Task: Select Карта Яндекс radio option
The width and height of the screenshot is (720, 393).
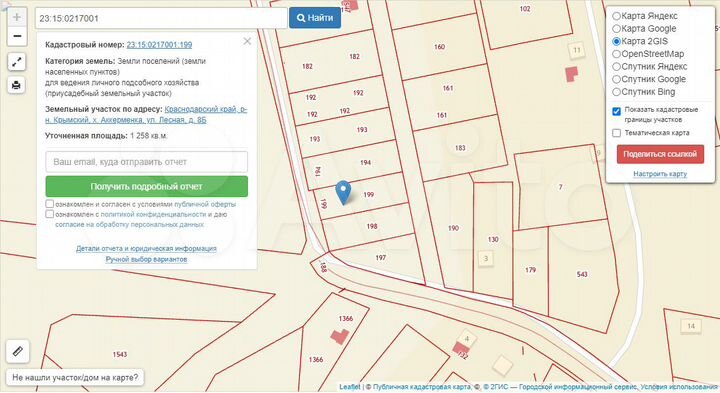Action: click(616, 16)
